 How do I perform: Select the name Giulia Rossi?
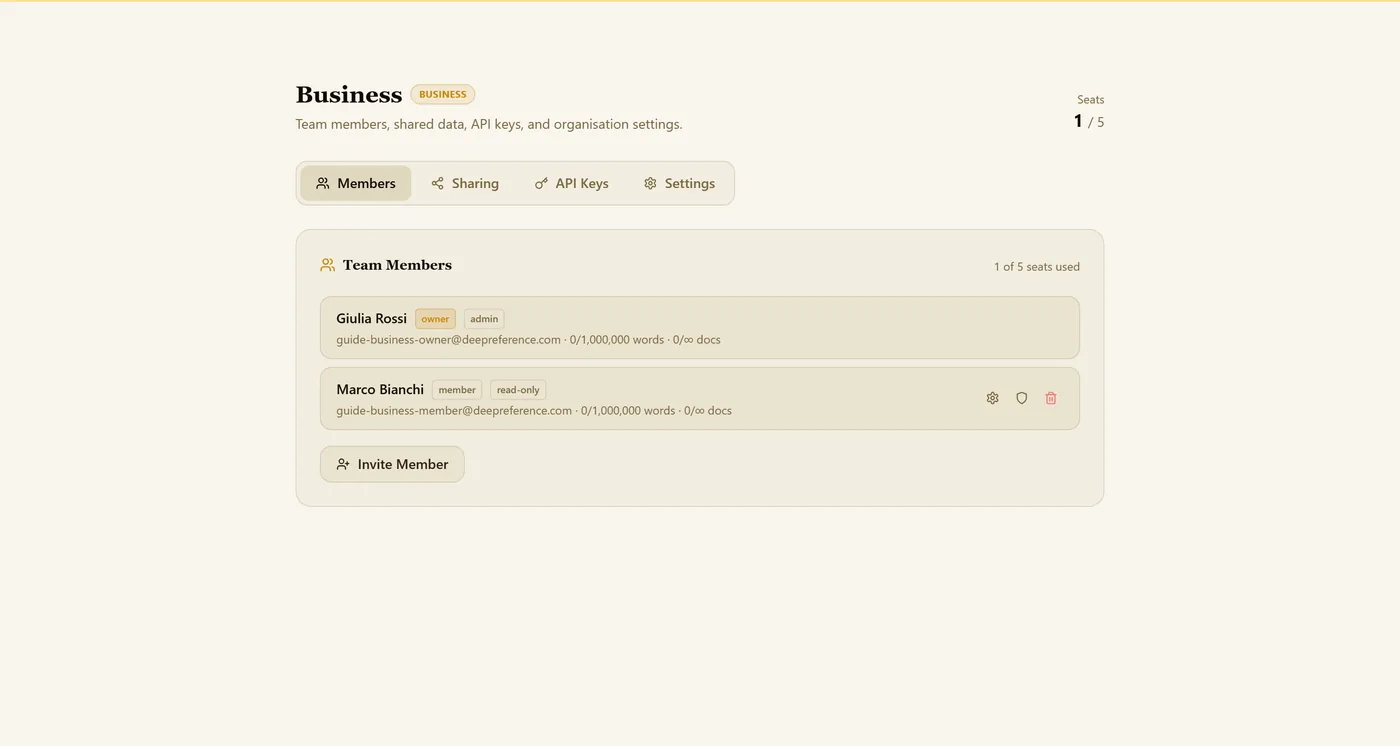(371, 318)
